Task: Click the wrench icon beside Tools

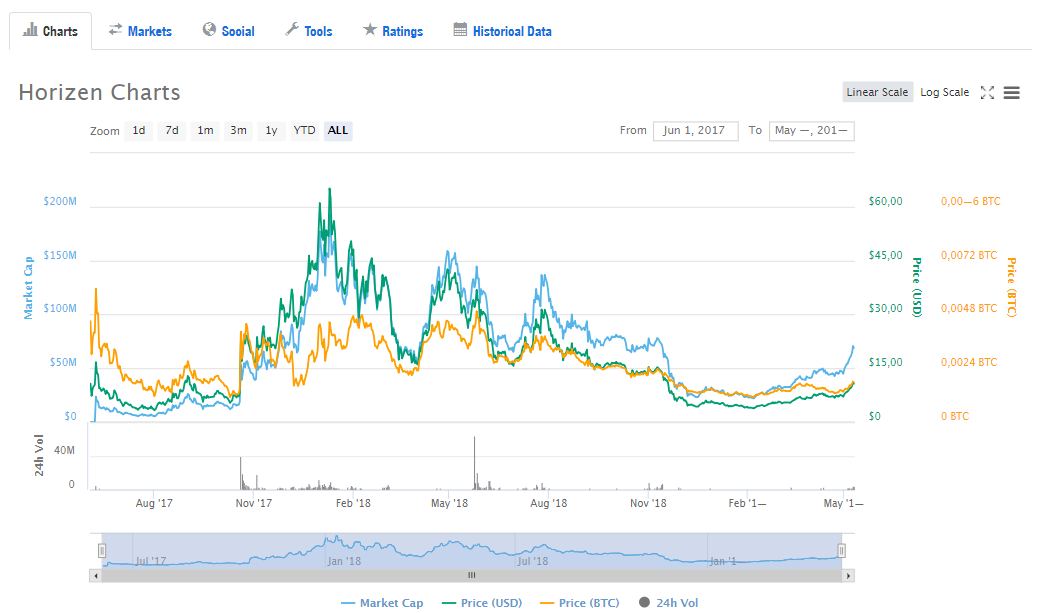Action: pyautogui.click(x=292, y=29)
